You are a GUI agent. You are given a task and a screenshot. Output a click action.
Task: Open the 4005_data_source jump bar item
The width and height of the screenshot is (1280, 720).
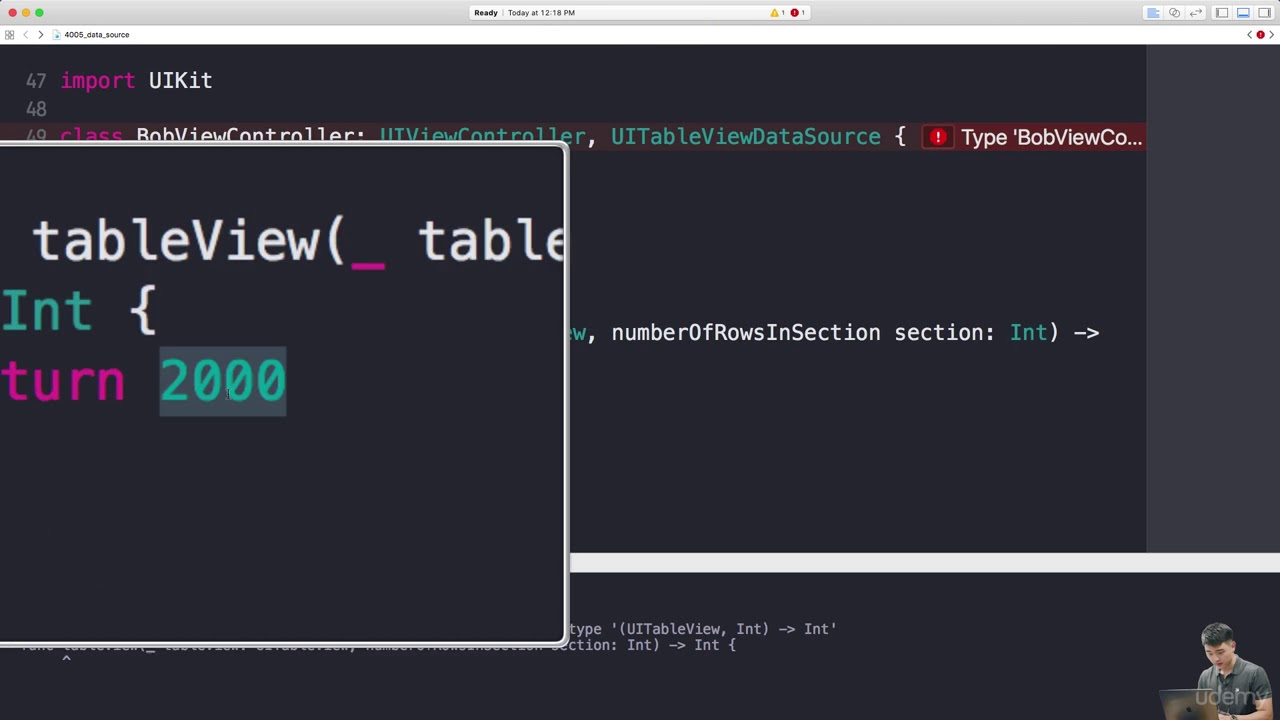coord(91,35)
